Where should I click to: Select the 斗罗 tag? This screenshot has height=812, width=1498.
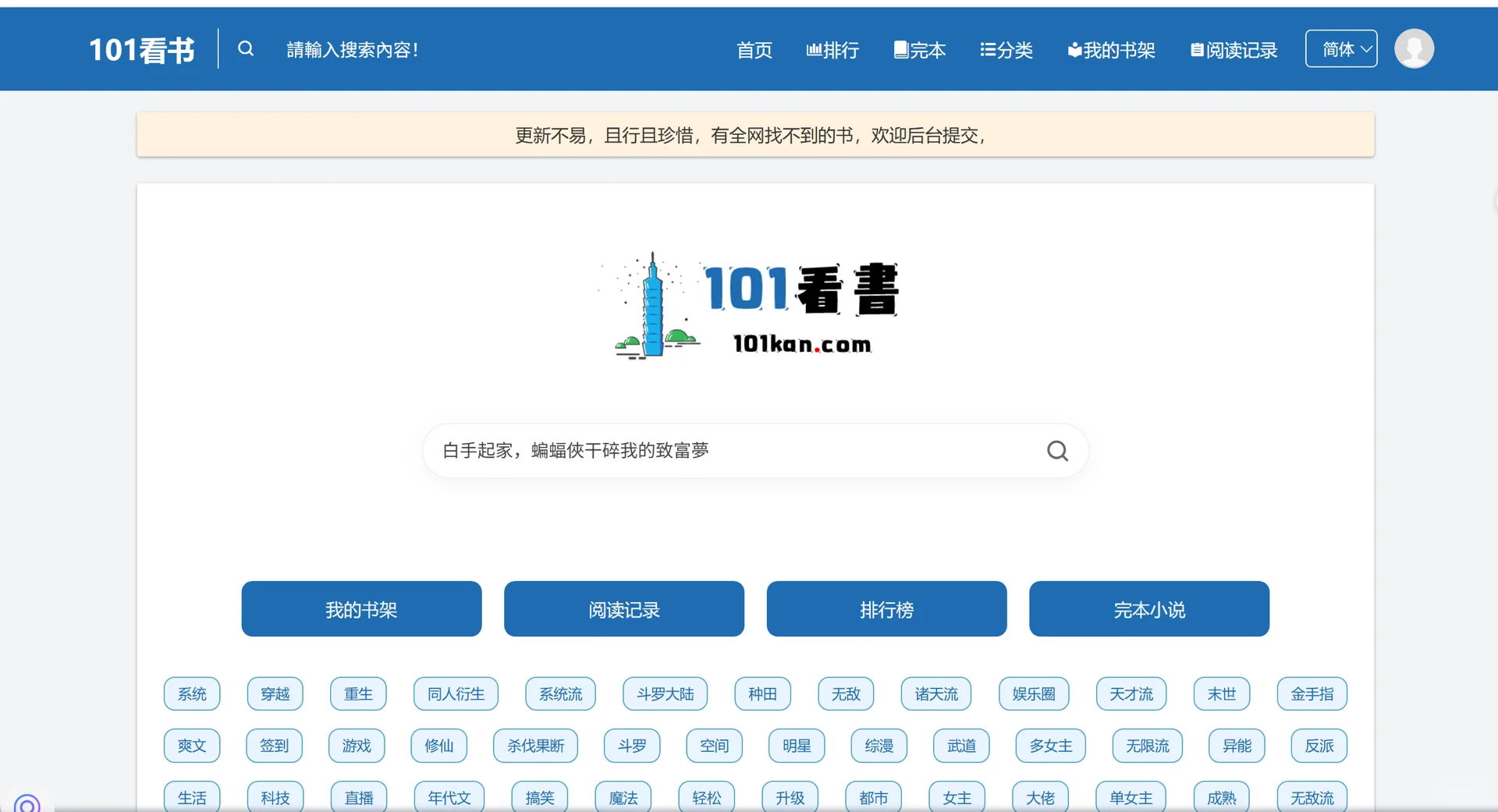[x=632, y=746]
